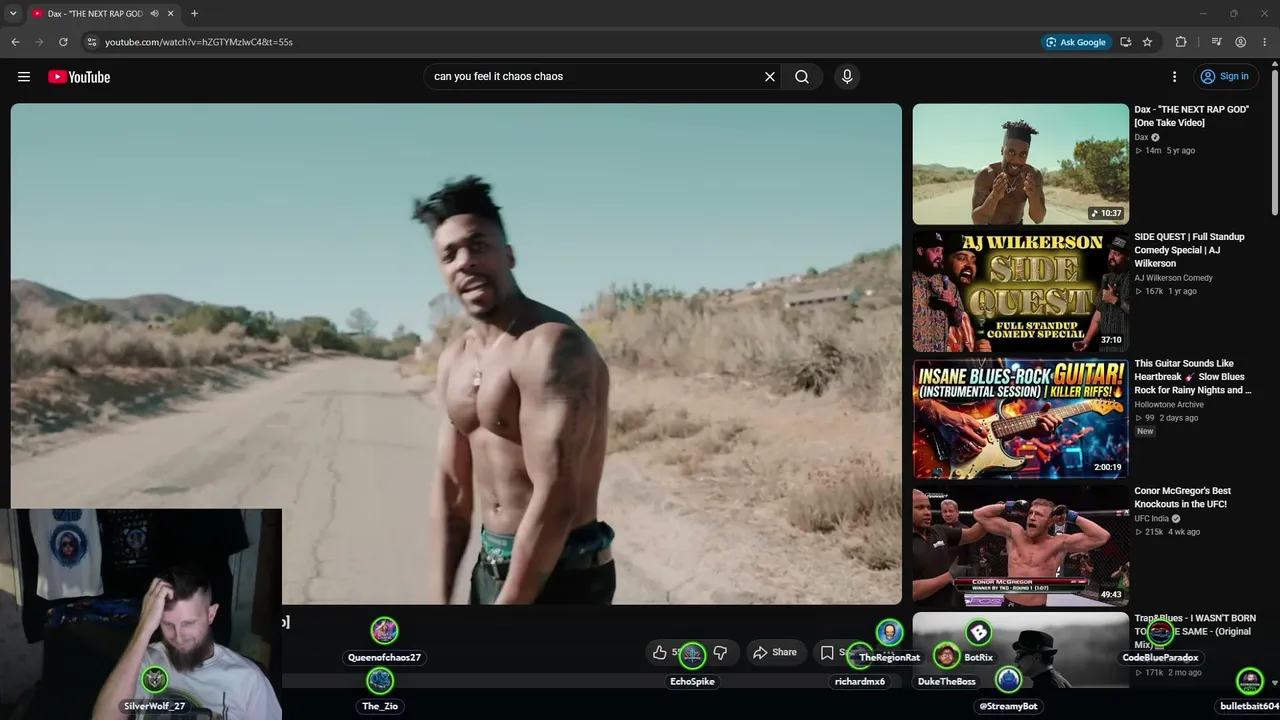Mute the Dax tab audio

154,14
